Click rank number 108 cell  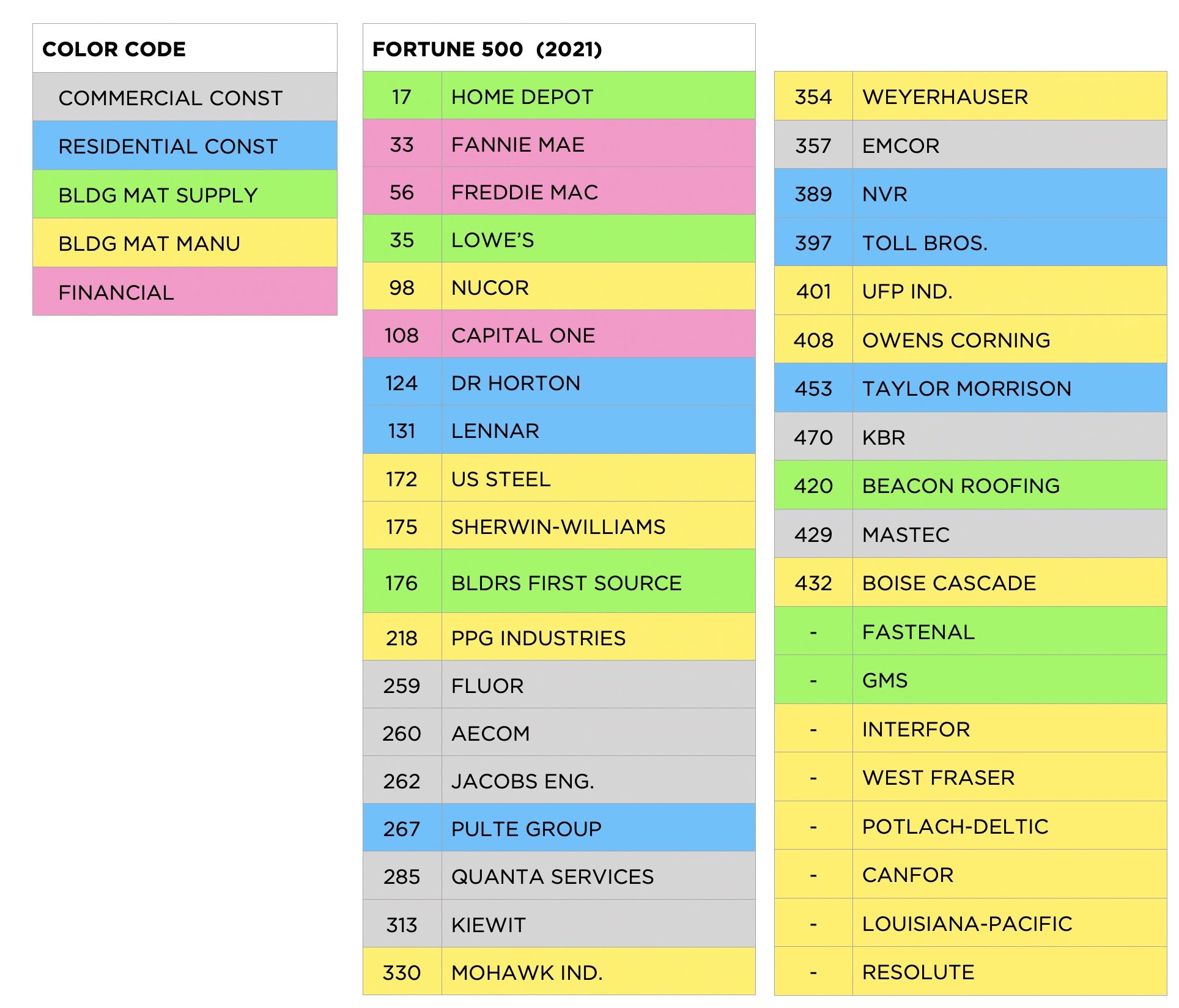tap(402, 334)
